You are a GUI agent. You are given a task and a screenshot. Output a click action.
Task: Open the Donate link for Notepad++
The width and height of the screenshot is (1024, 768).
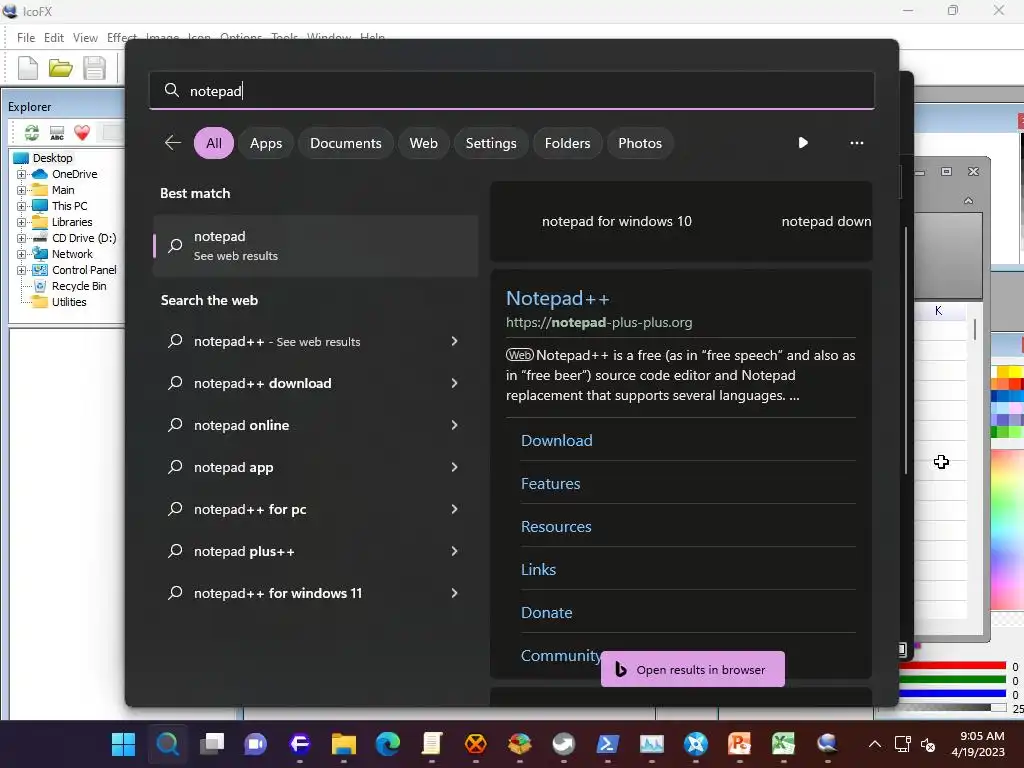547,613
